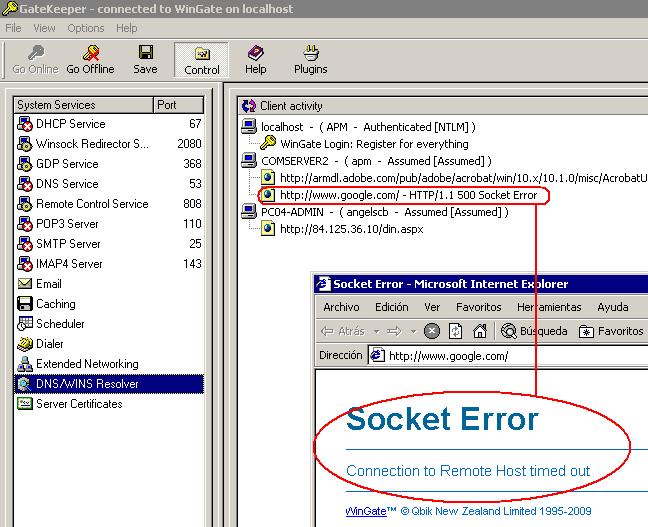
Task: Select the Control toolbar button
Action: [201, 60]
